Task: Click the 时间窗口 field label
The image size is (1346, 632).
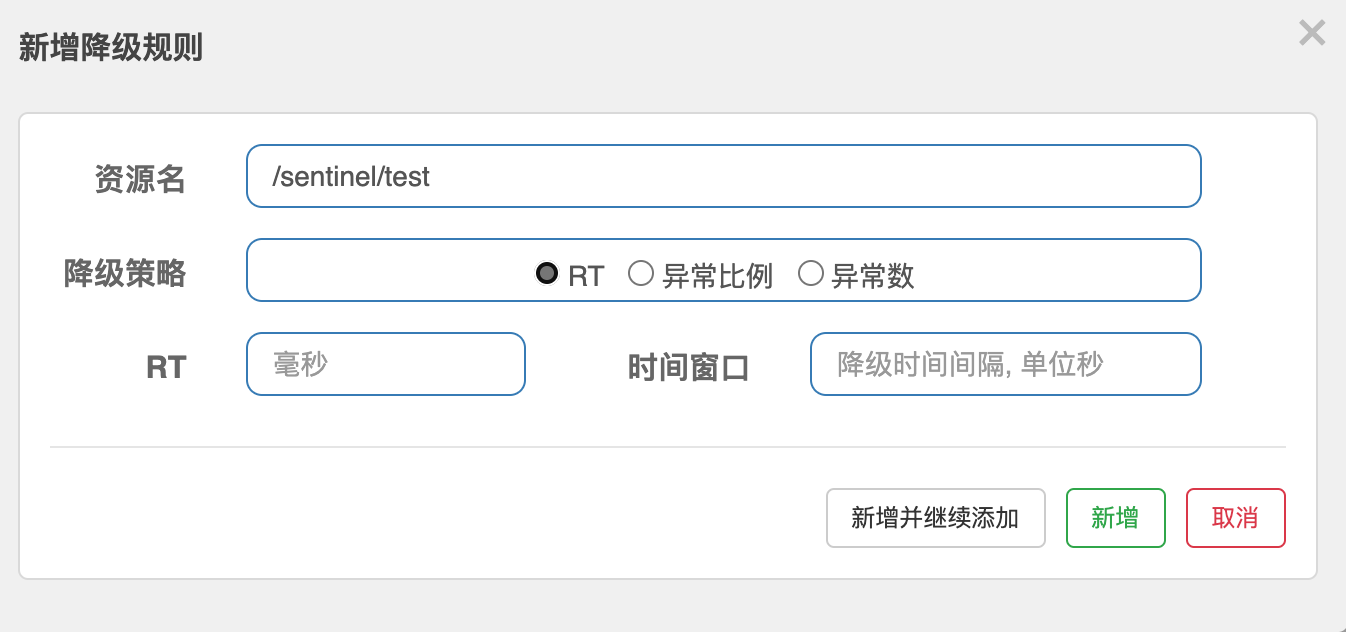Action: coord(688,367)
